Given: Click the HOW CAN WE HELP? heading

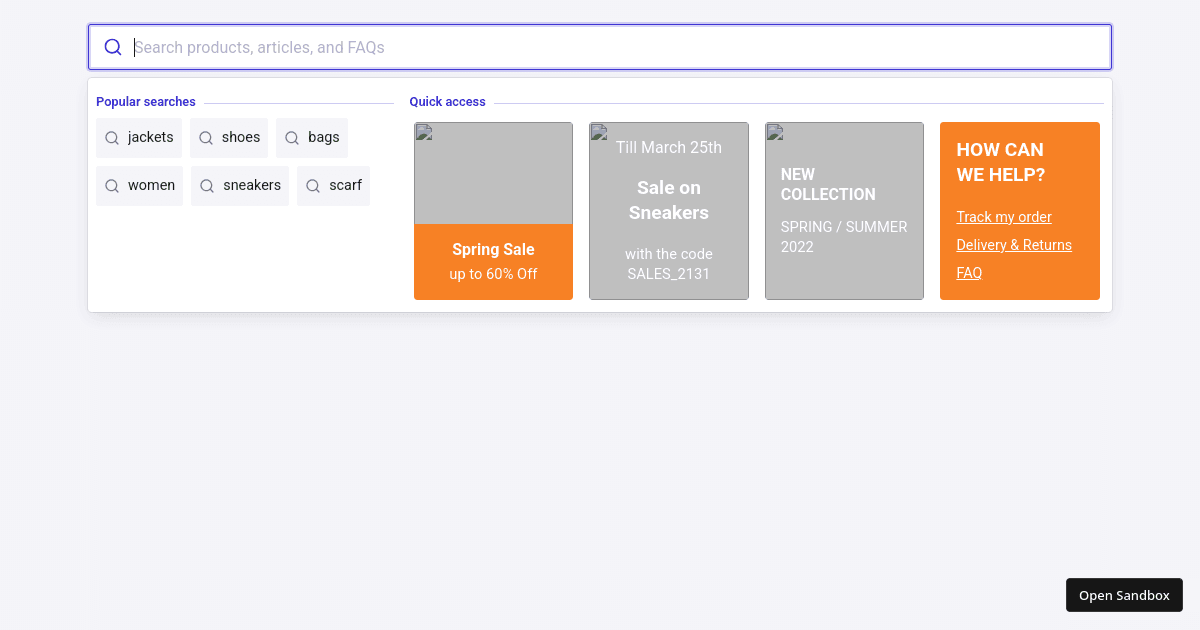Looking at the screenshot, I should [x=1001, y=162].
